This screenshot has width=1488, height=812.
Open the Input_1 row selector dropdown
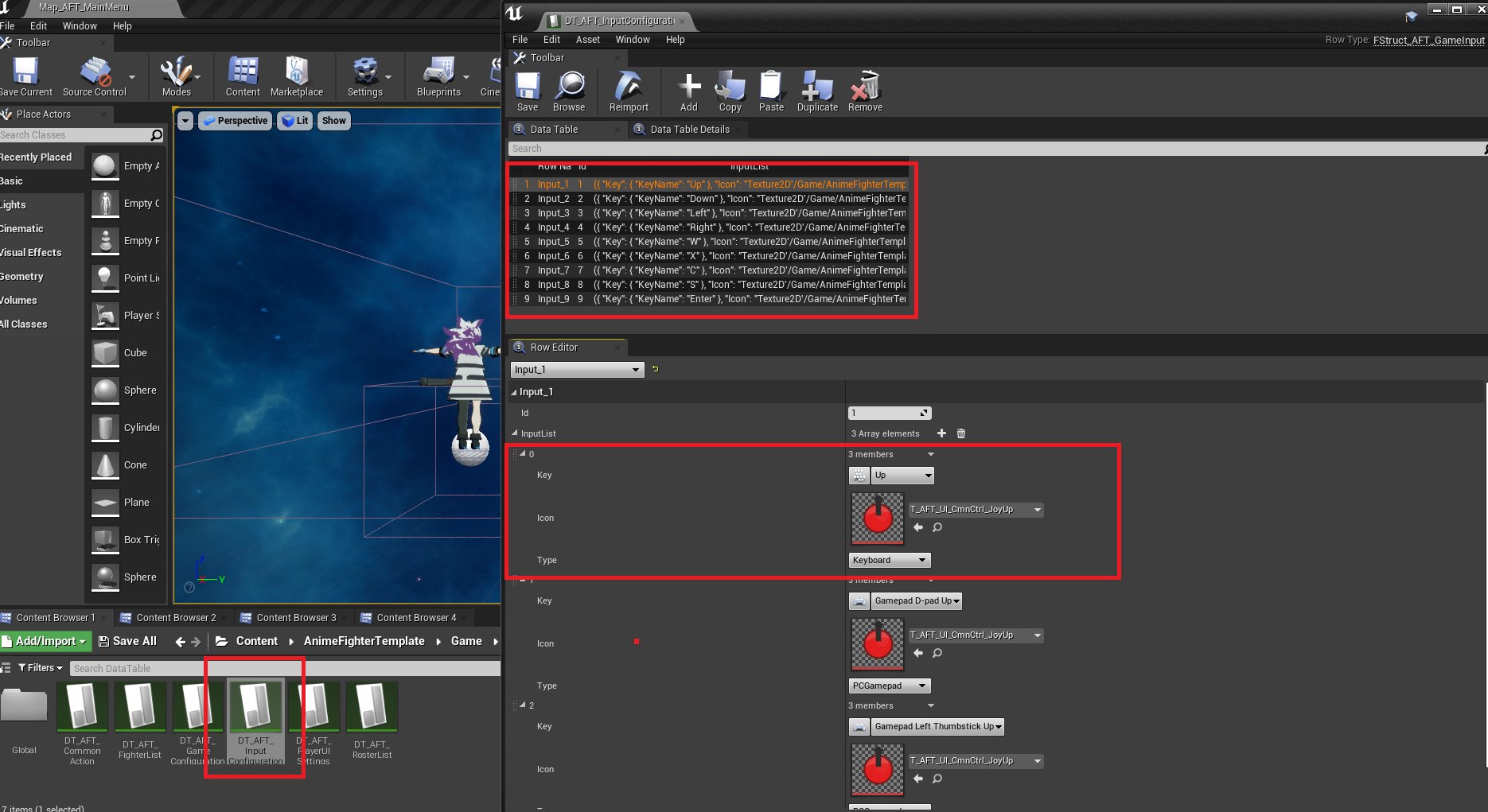(x=577, y=370)
